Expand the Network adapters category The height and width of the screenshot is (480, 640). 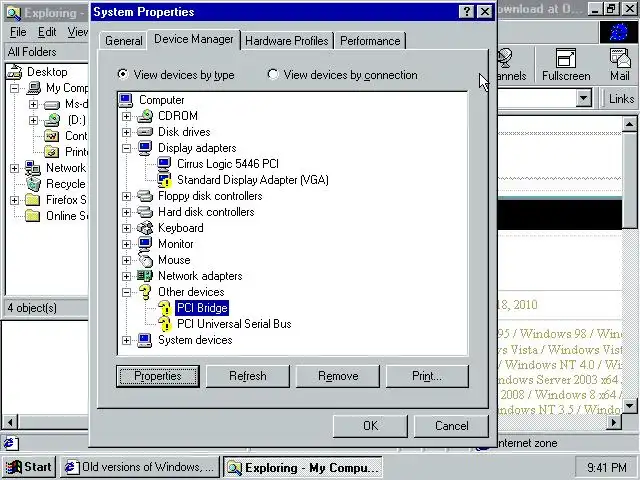click(x=127, y=276)
